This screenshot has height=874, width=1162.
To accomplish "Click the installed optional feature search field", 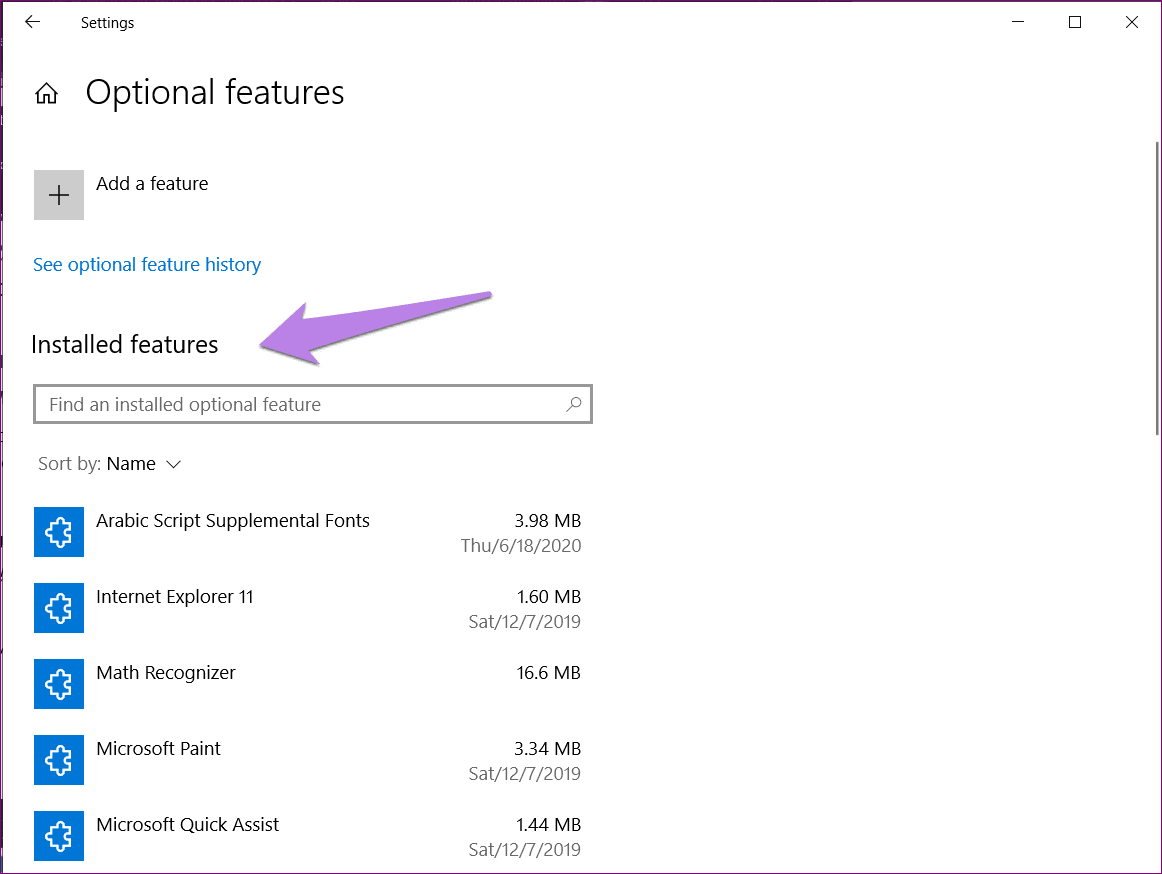I will coord(300,404).
